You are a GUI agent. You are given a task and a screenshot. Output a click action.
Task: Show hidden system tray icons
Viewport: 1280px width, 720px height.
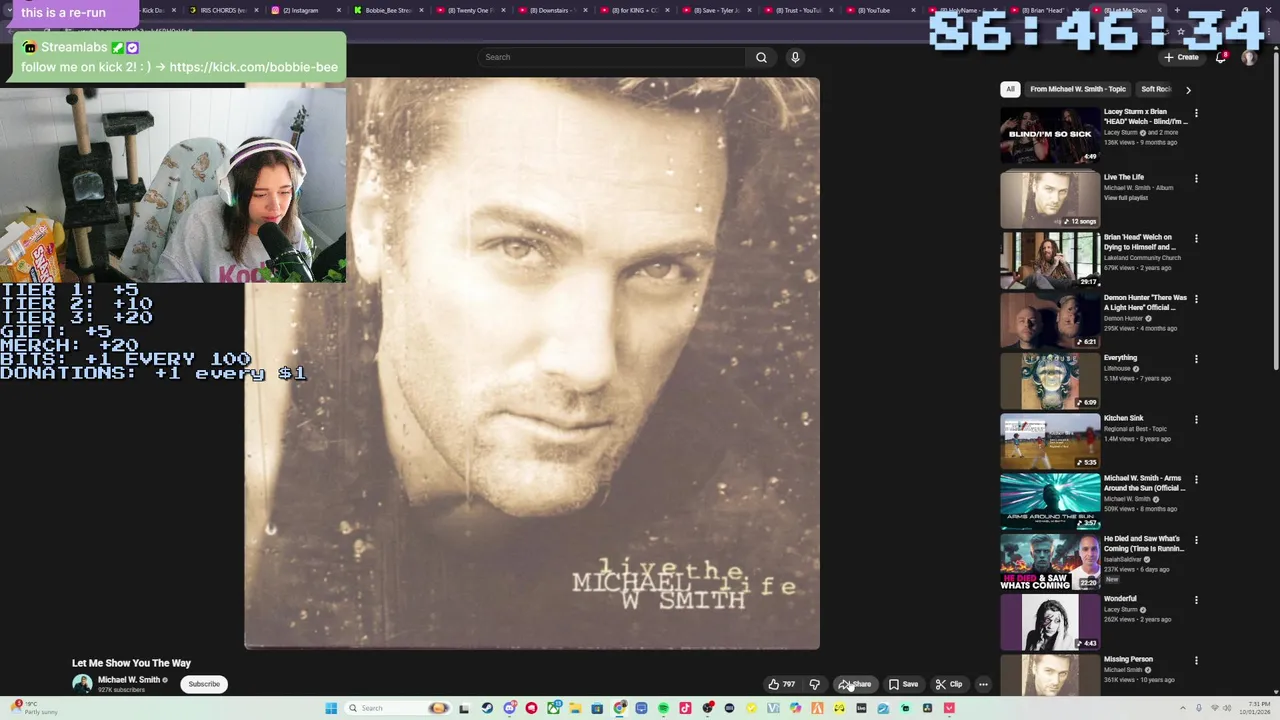(x=1183, y=708)
